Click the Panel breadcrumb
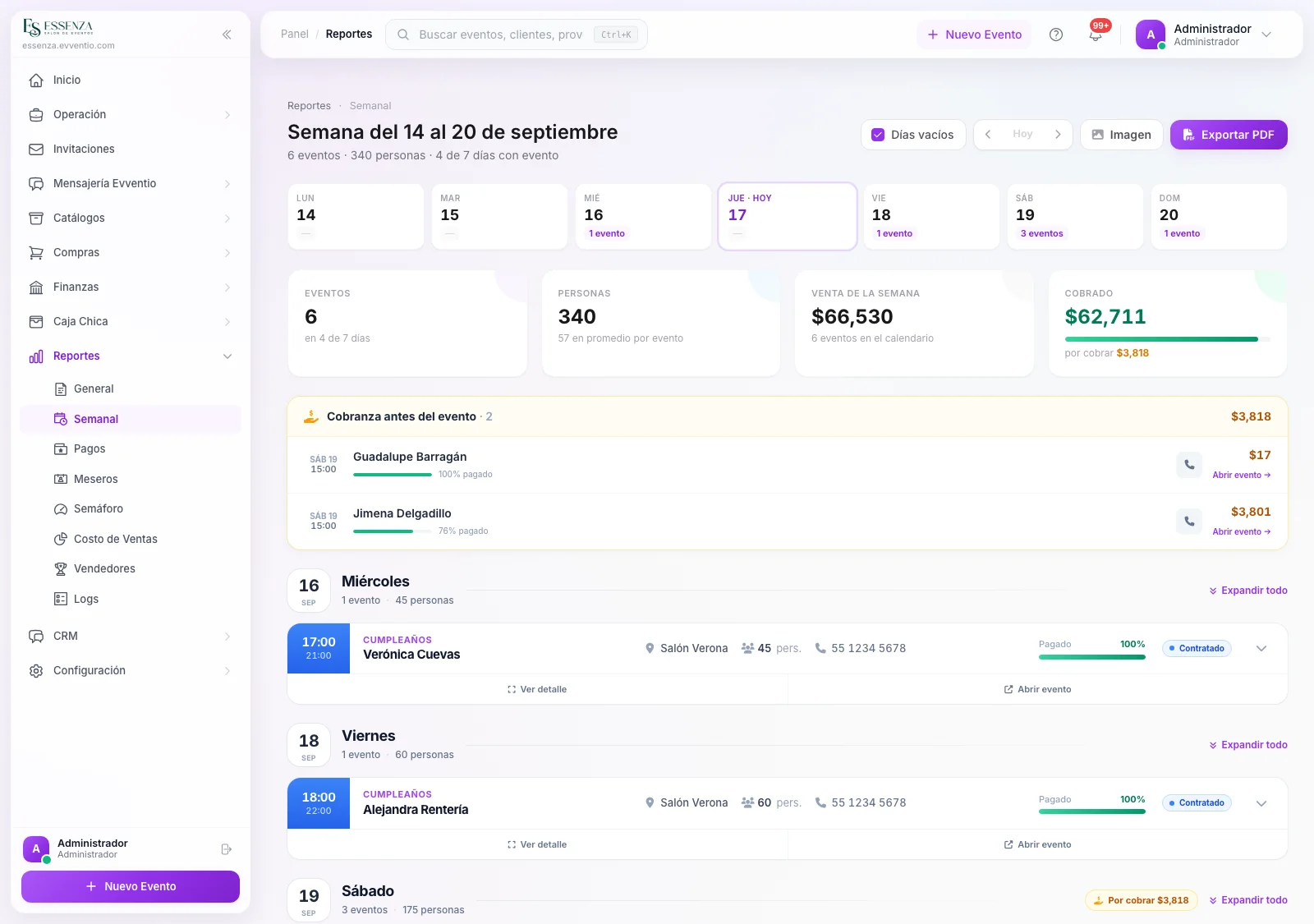Screen dimensions: 1314x924 click(x=295, y=34)
